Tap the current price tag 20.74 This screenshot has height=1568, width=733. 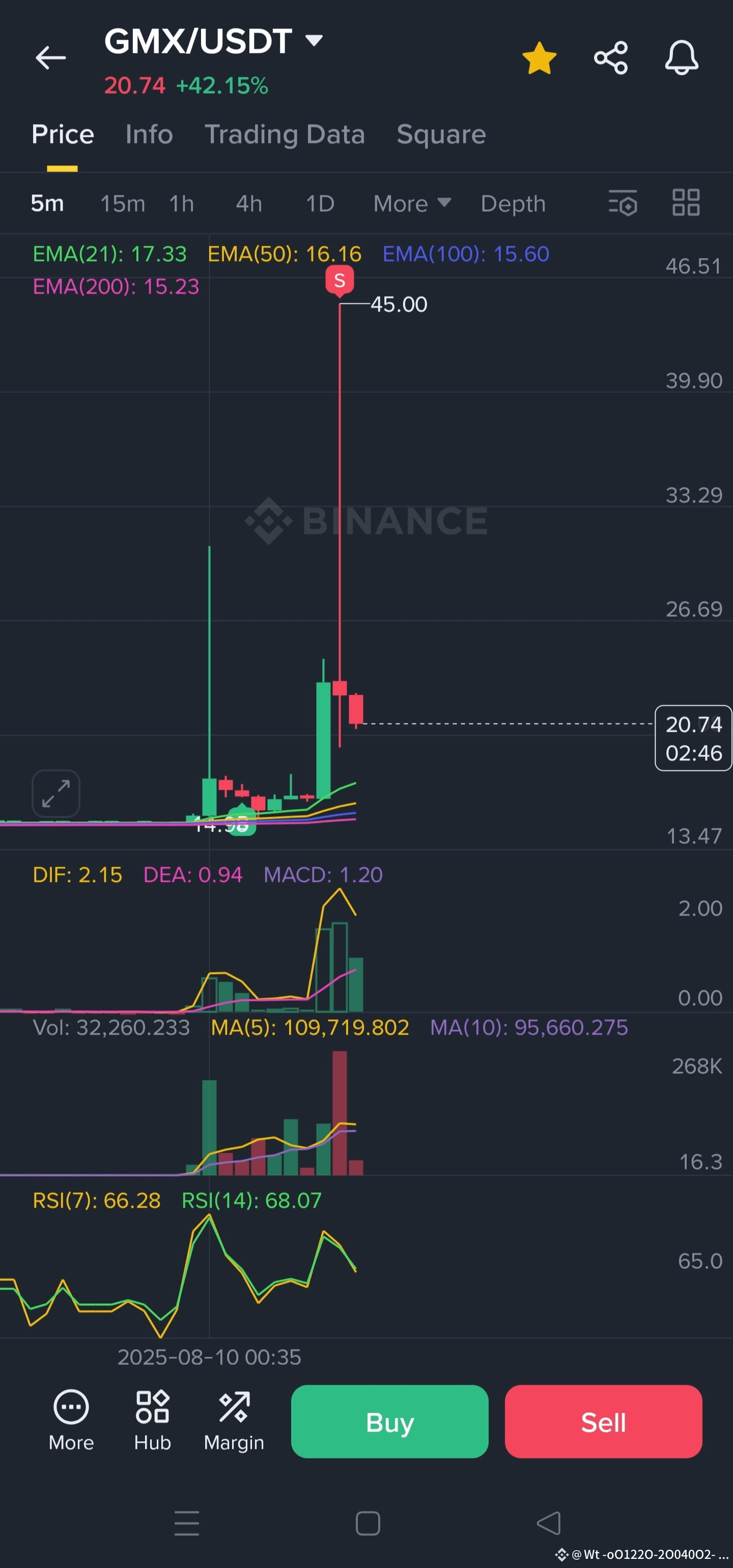(693, 738)
